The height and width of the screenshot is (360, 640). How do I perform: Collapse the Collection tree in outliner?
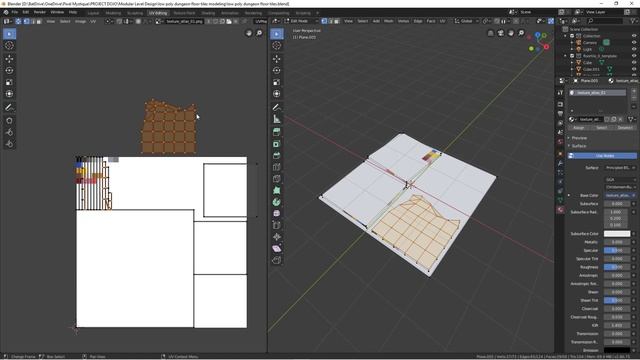click(x=566, y=36)
